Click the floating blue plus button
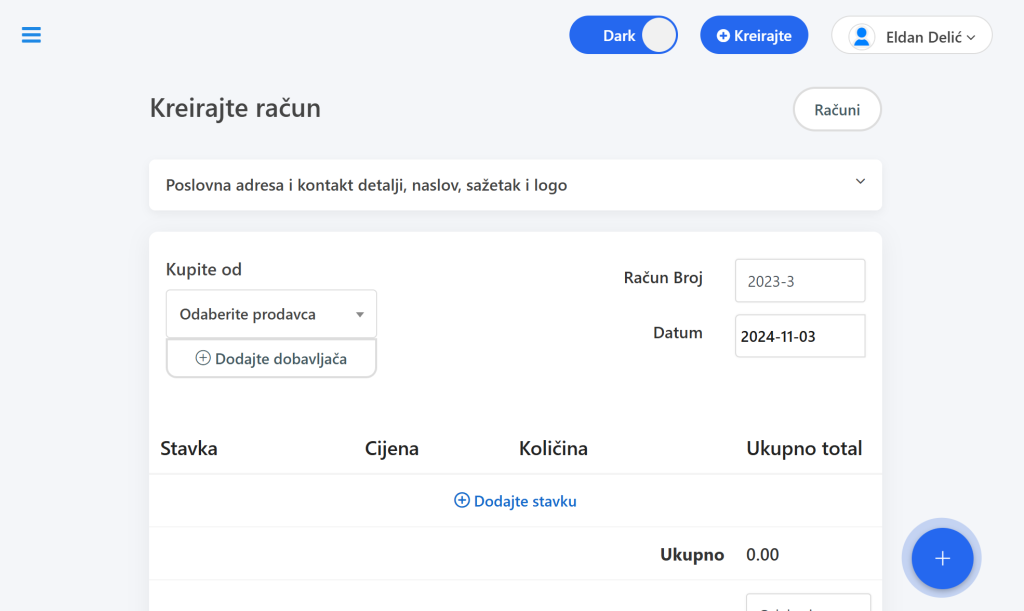The image size is (1024, 611). coord(942,558)
